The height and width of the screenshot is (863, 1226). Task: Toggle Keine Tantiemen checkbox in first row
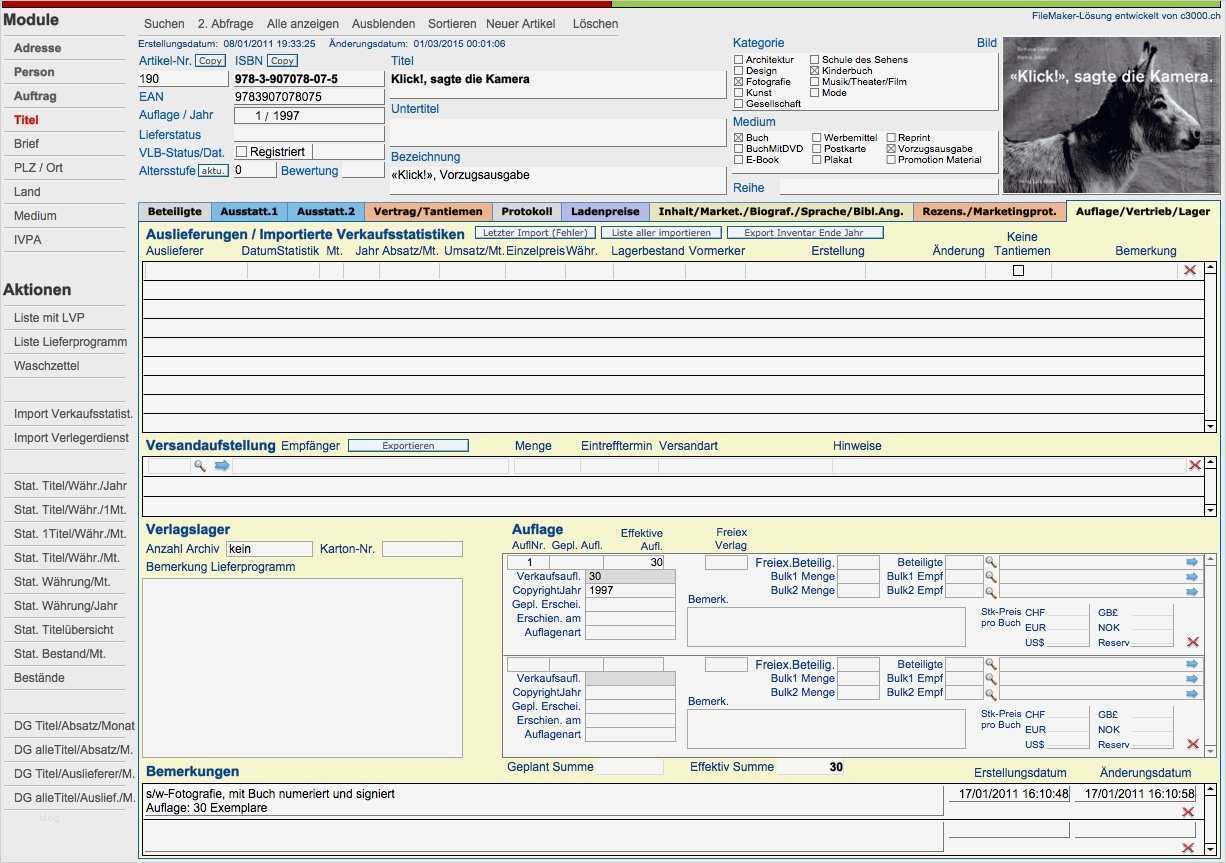pos(1018,271)
